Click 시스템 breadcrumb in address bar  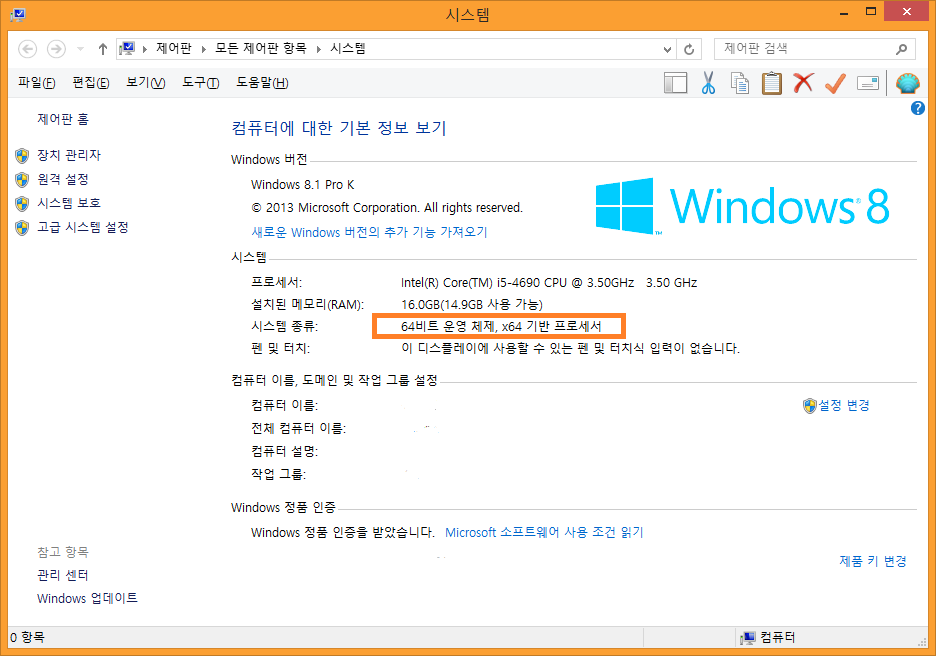347,48
